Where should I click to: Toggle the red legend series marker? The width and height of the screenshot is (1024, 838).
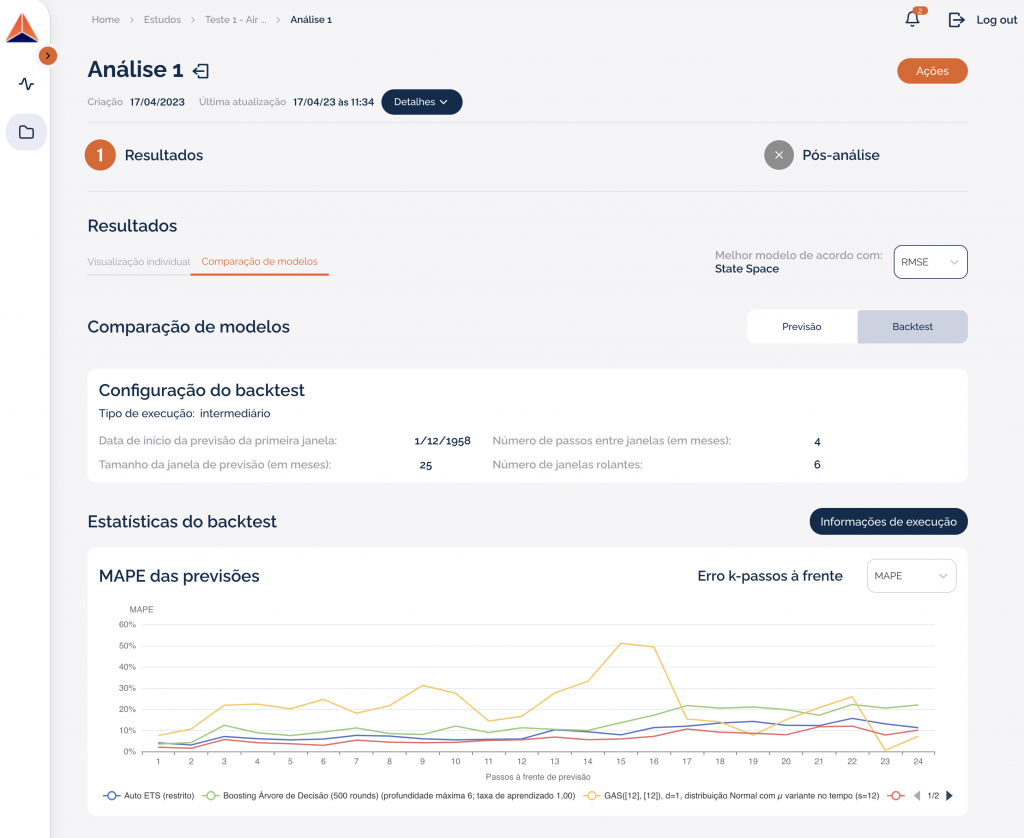[896, 796]
